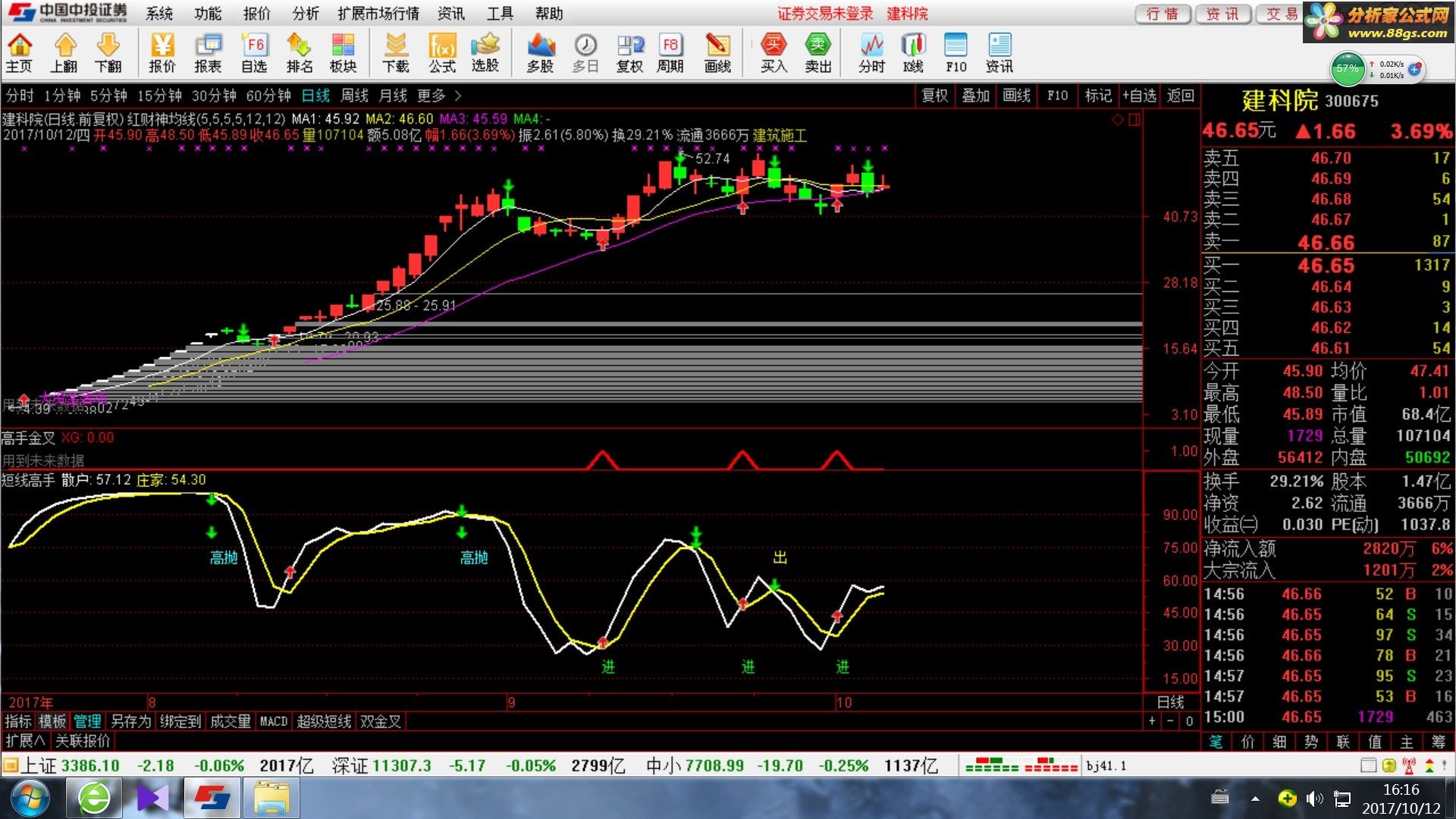Image resolution: width=1456 pixels, height=819 pixels.
Task: Open the 行情 top-right button
Action: tap(1163, 14)
